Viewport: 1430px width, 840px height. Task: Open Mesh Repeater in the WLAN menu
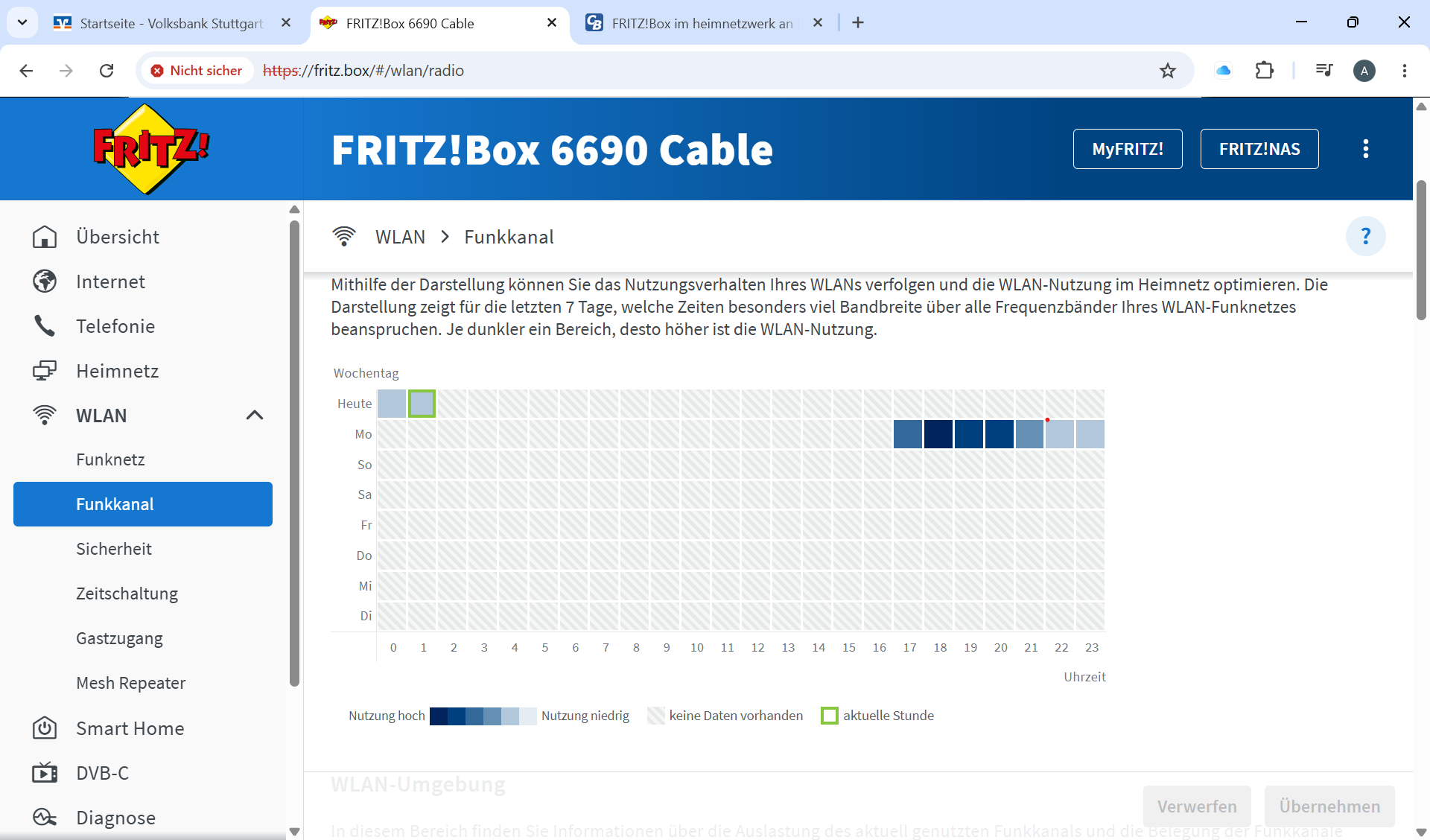click(131, 683)
